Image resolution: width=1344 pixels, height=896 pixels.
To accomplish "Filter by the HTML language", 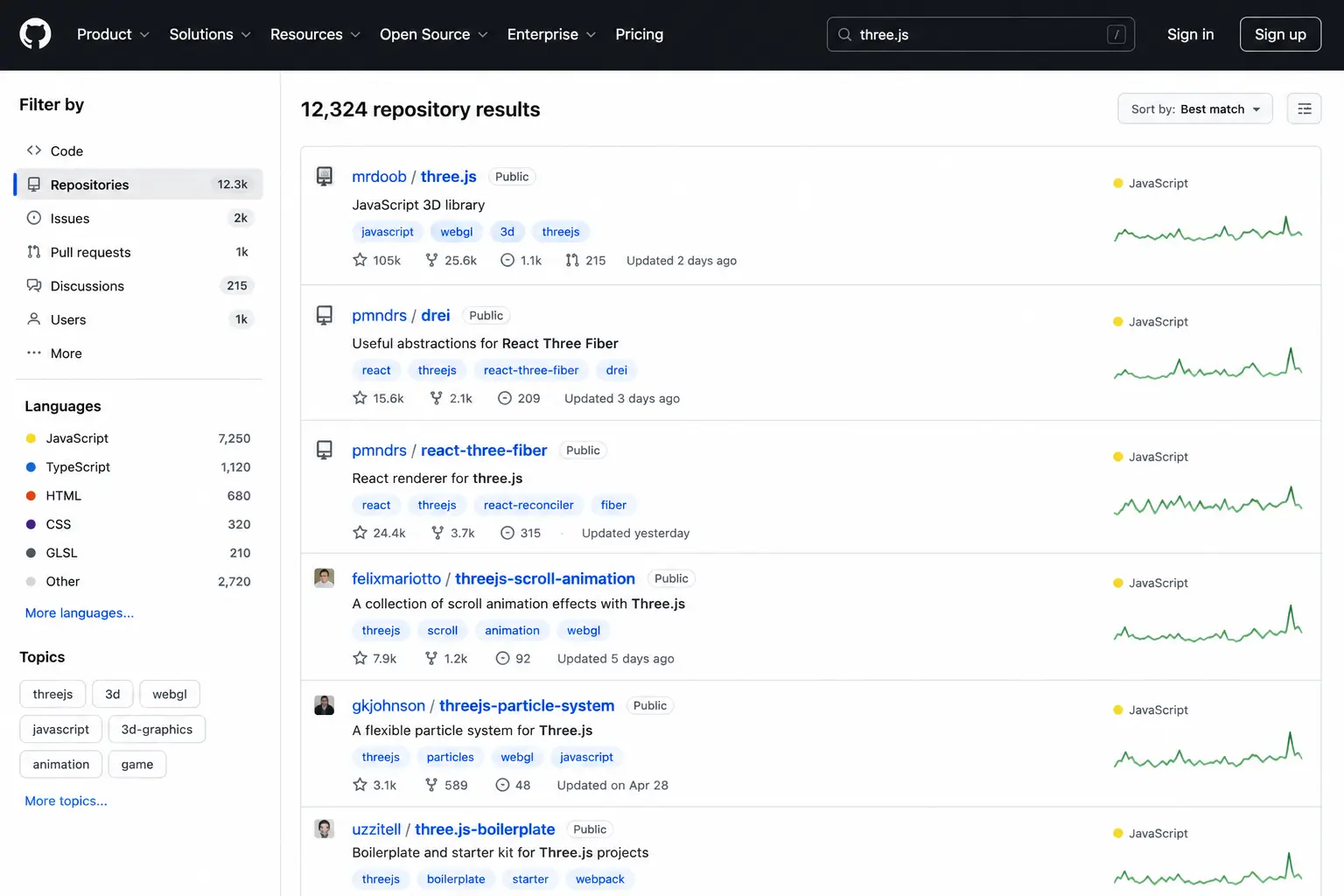I will click(x=138, y=495).
